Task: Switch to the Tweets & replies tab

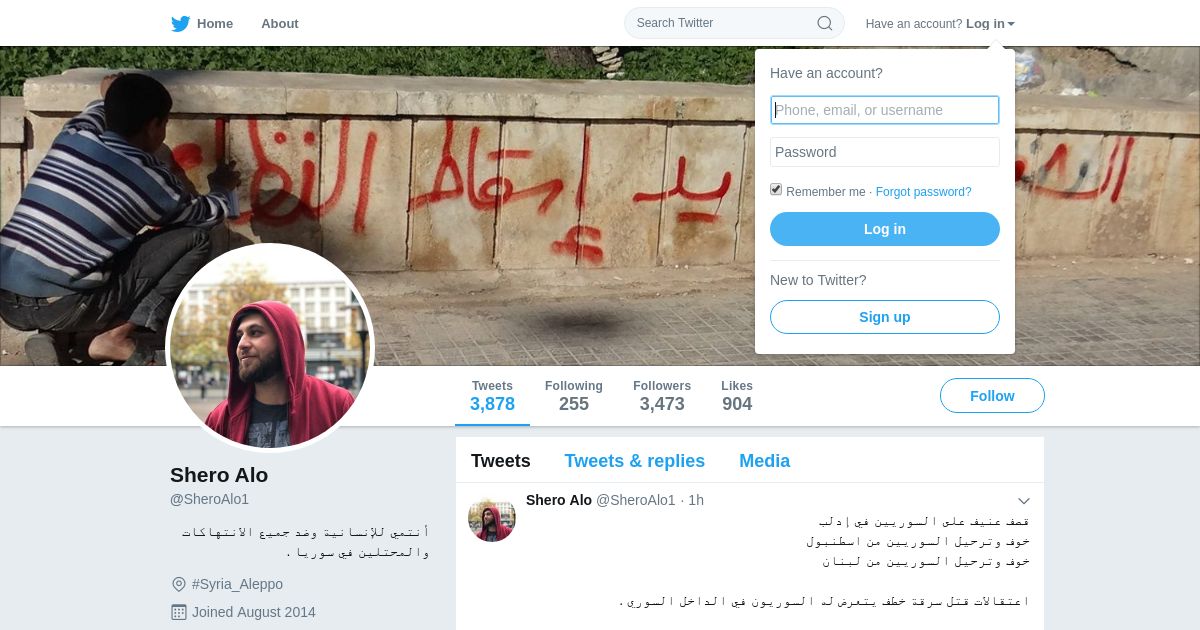Action: [634, 461]
